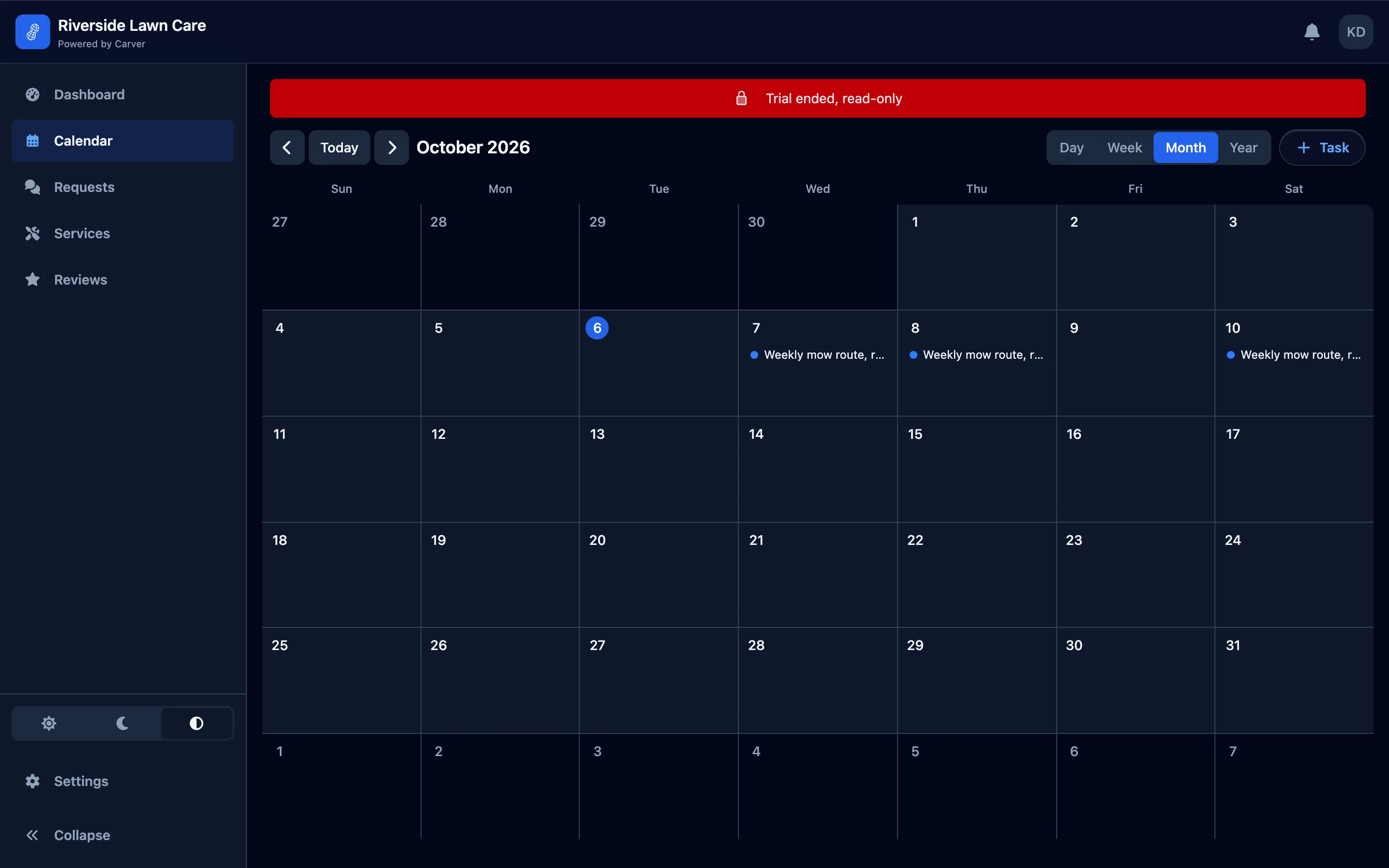Click the Powered by Carver text
Image resolution: width=1389 pixels, height=868 pixels.
tap(102, 44)
